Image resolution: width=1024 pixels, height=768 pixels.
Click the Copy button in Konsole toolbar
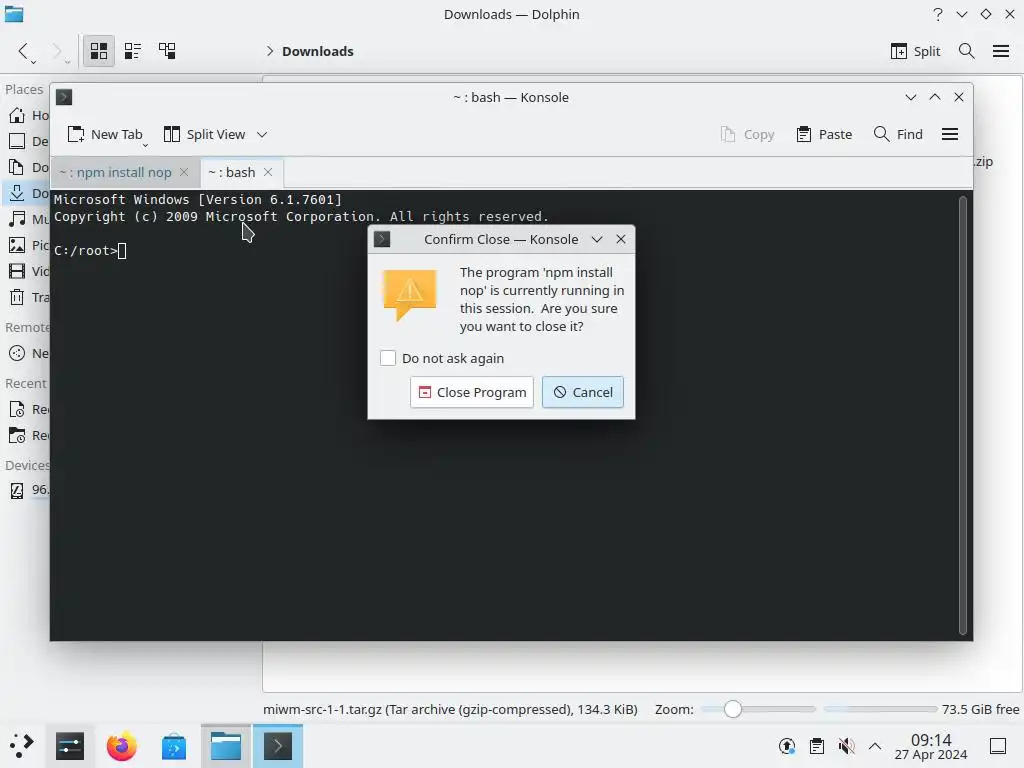click(x=747, y=134)
